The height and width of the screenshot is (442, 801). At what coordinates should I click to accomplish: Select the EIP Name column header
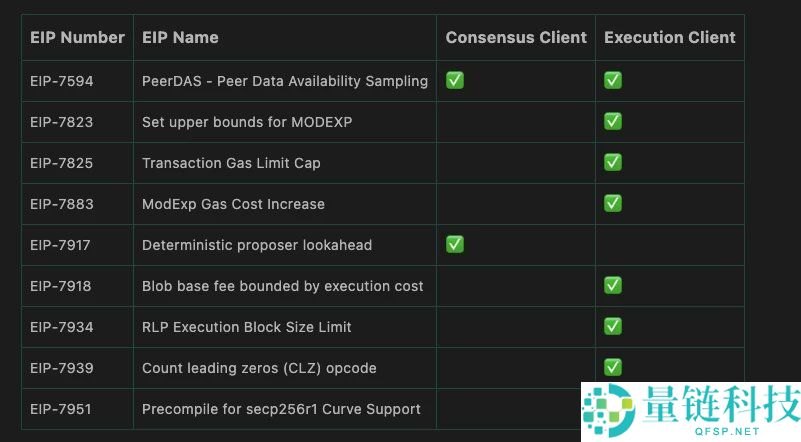180,38
